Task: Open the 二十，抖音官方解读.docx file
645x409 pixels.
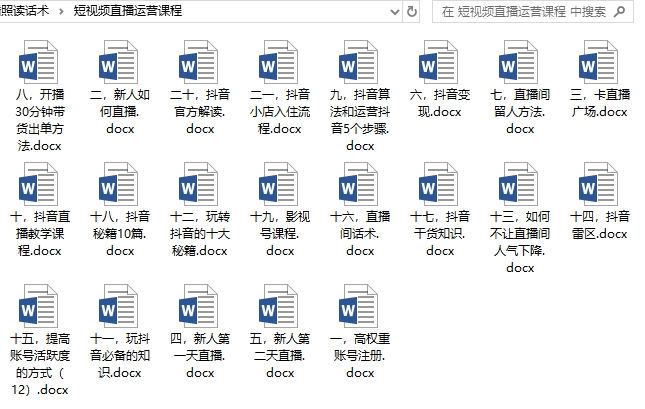Action: pos(199,66)
